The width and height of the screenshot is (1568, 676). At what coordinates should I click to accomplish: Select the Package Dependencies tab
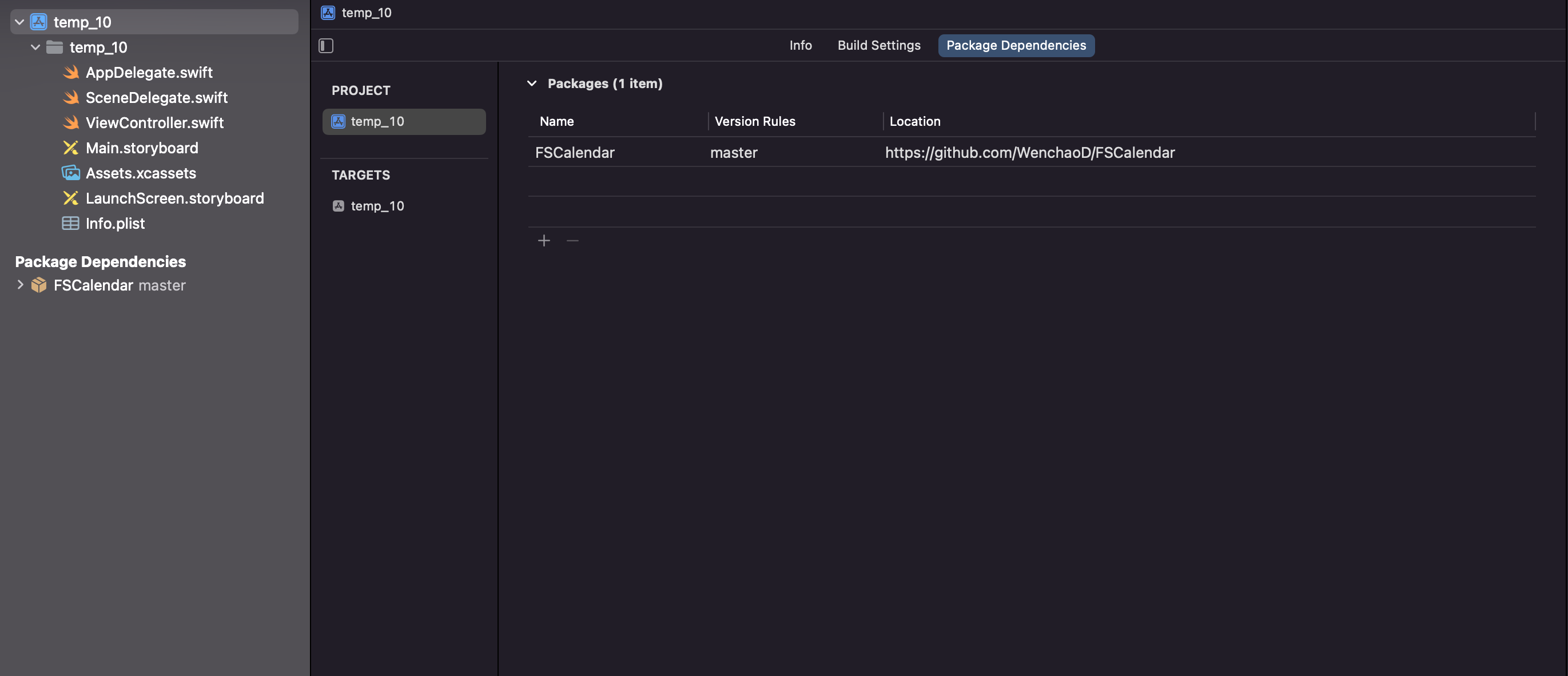click(x=1016, y=46)
